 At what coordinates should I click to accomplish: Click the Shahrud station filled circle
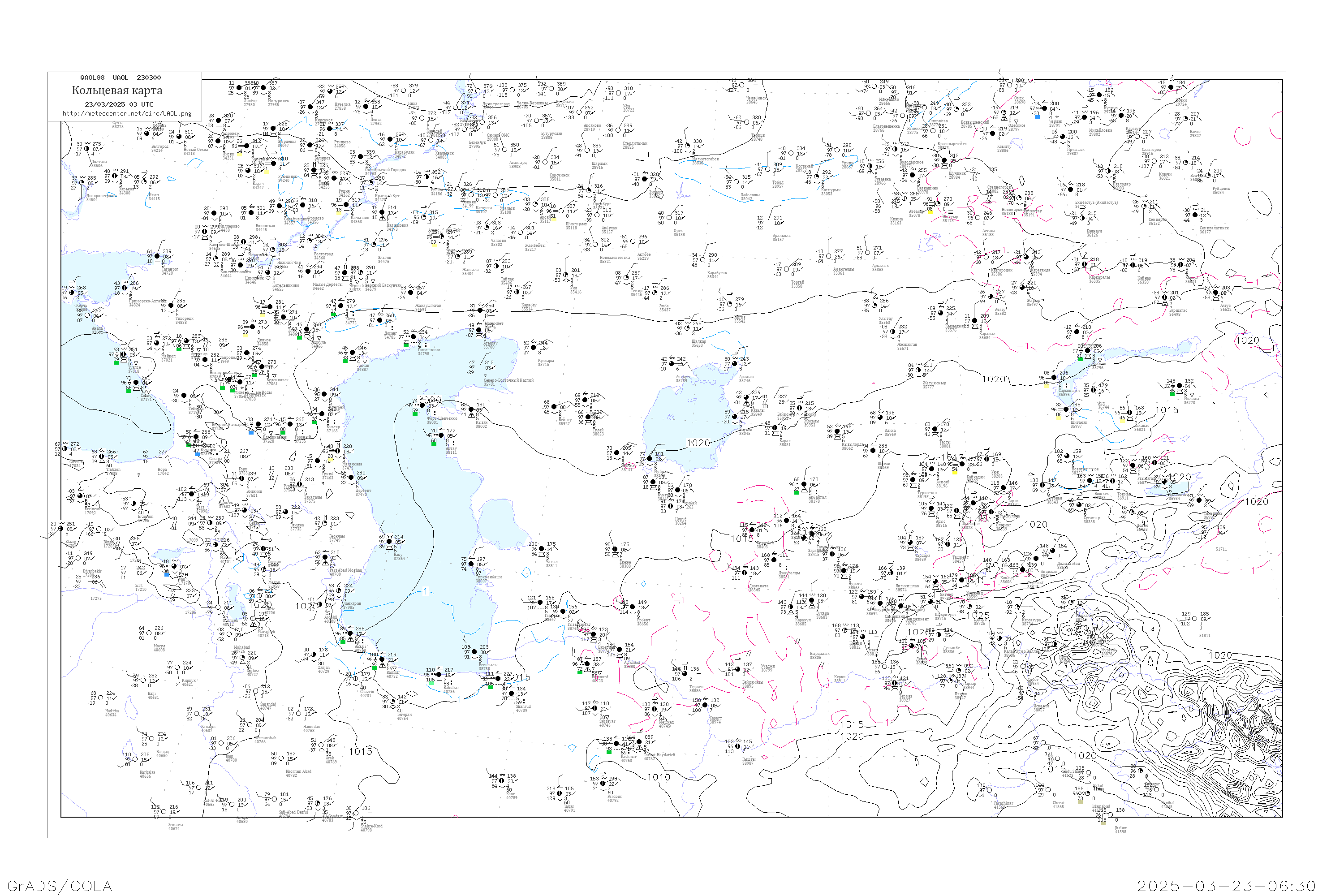click(513, 693)
